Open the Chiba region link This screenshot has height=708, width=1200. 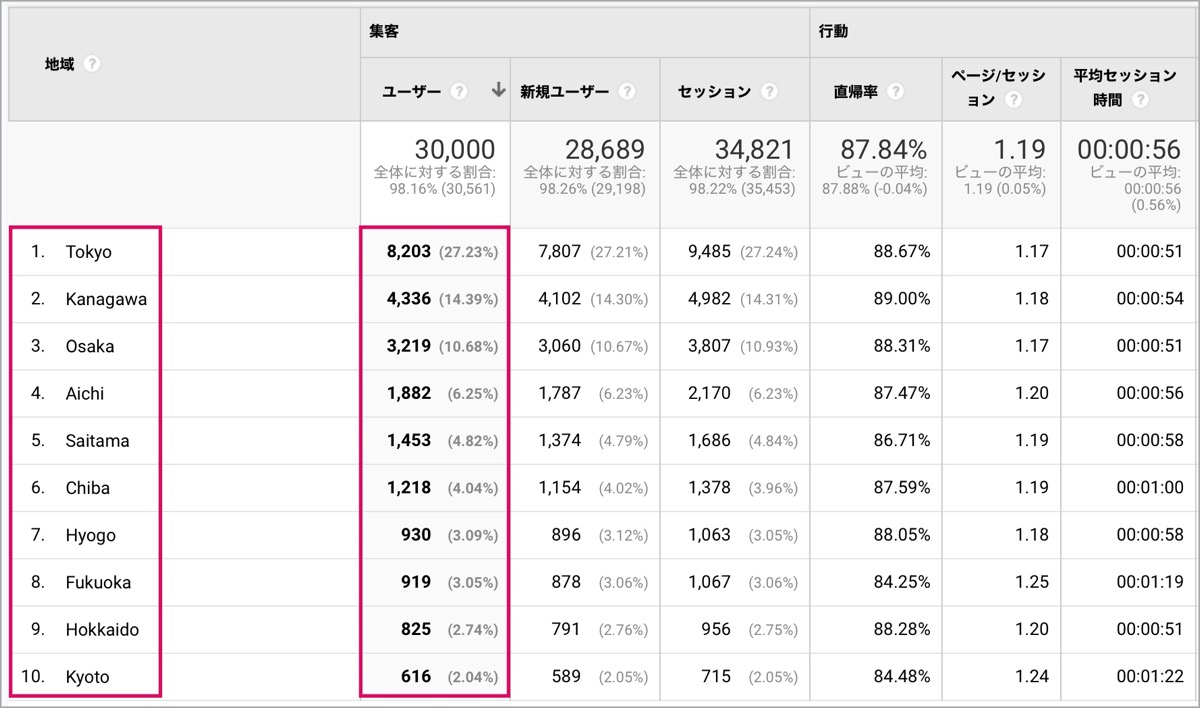[x=88, y=488]
